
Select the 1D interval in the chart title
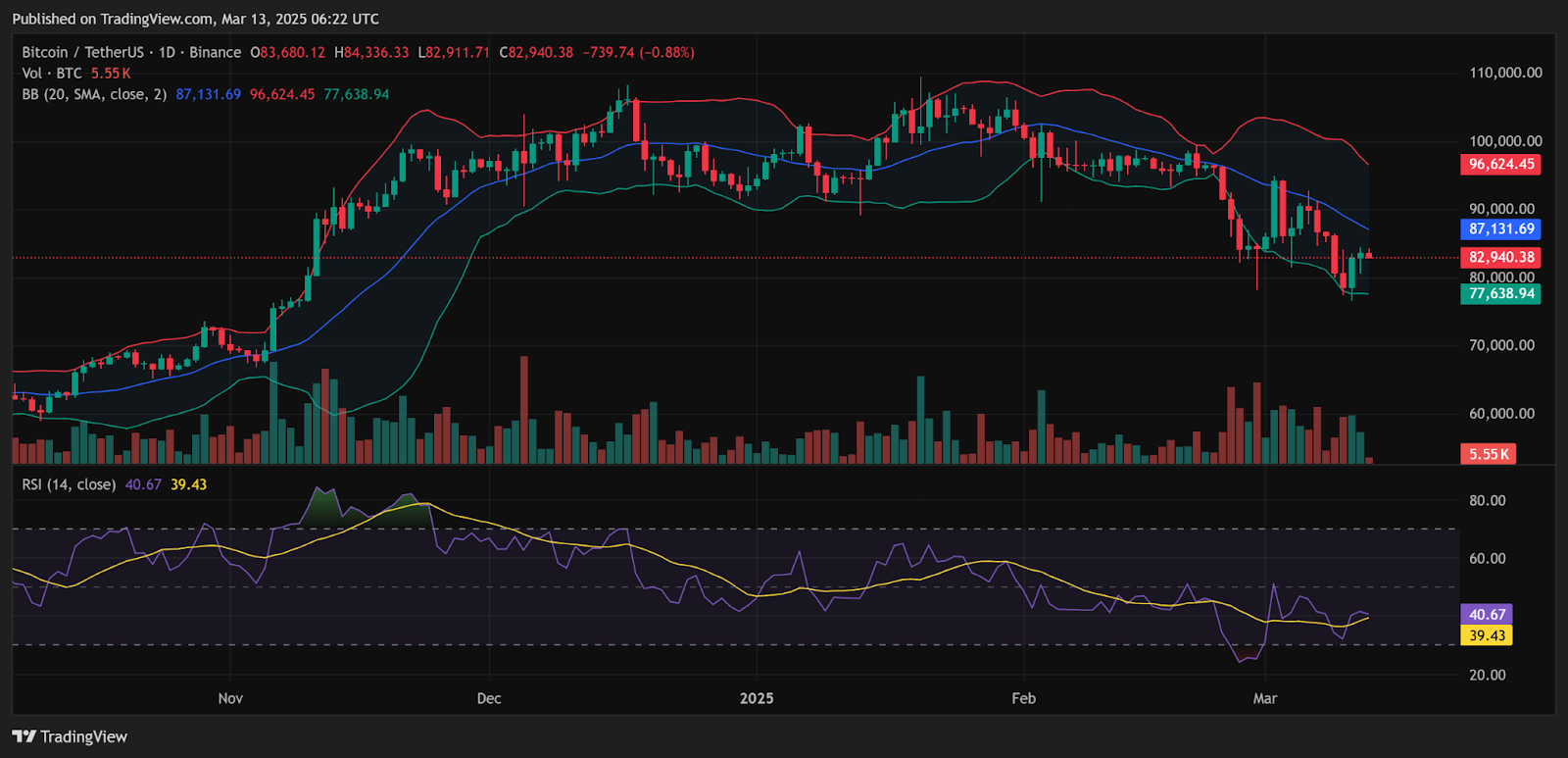167,53
